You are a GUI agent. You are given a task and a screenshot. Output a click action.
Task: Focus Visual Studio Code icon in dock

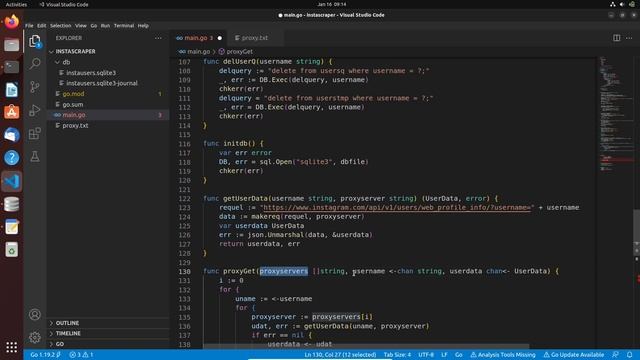click(x=11, y=181)
